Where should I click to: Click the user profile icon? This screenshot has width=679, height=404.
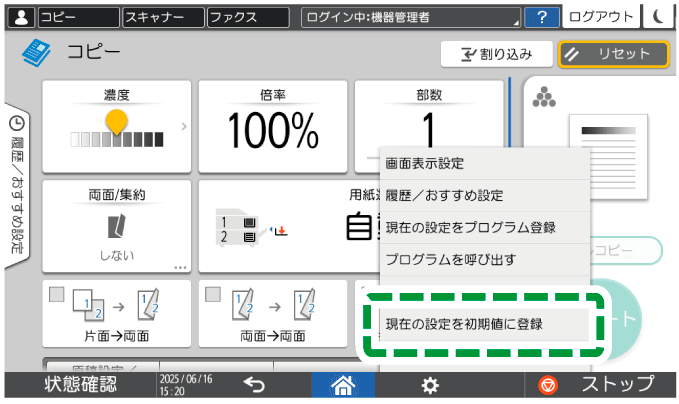point(21,17)
